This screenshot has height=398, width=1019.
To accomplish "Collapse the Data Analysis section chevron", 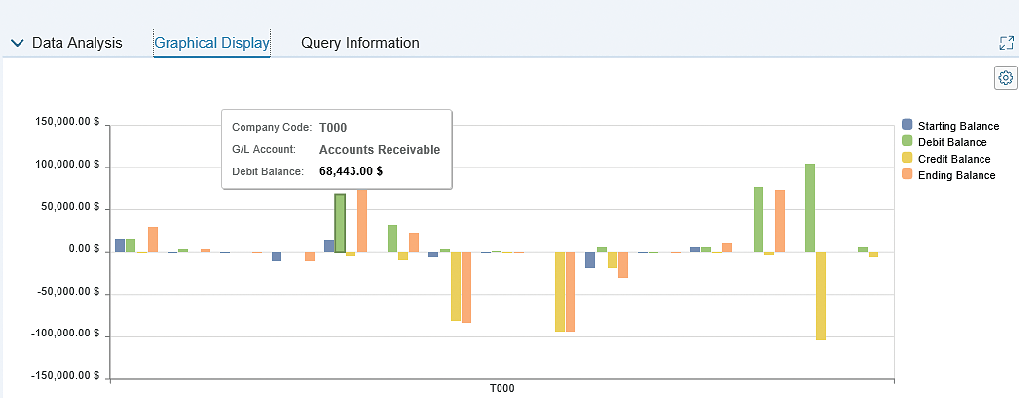I will pos(18,44).
